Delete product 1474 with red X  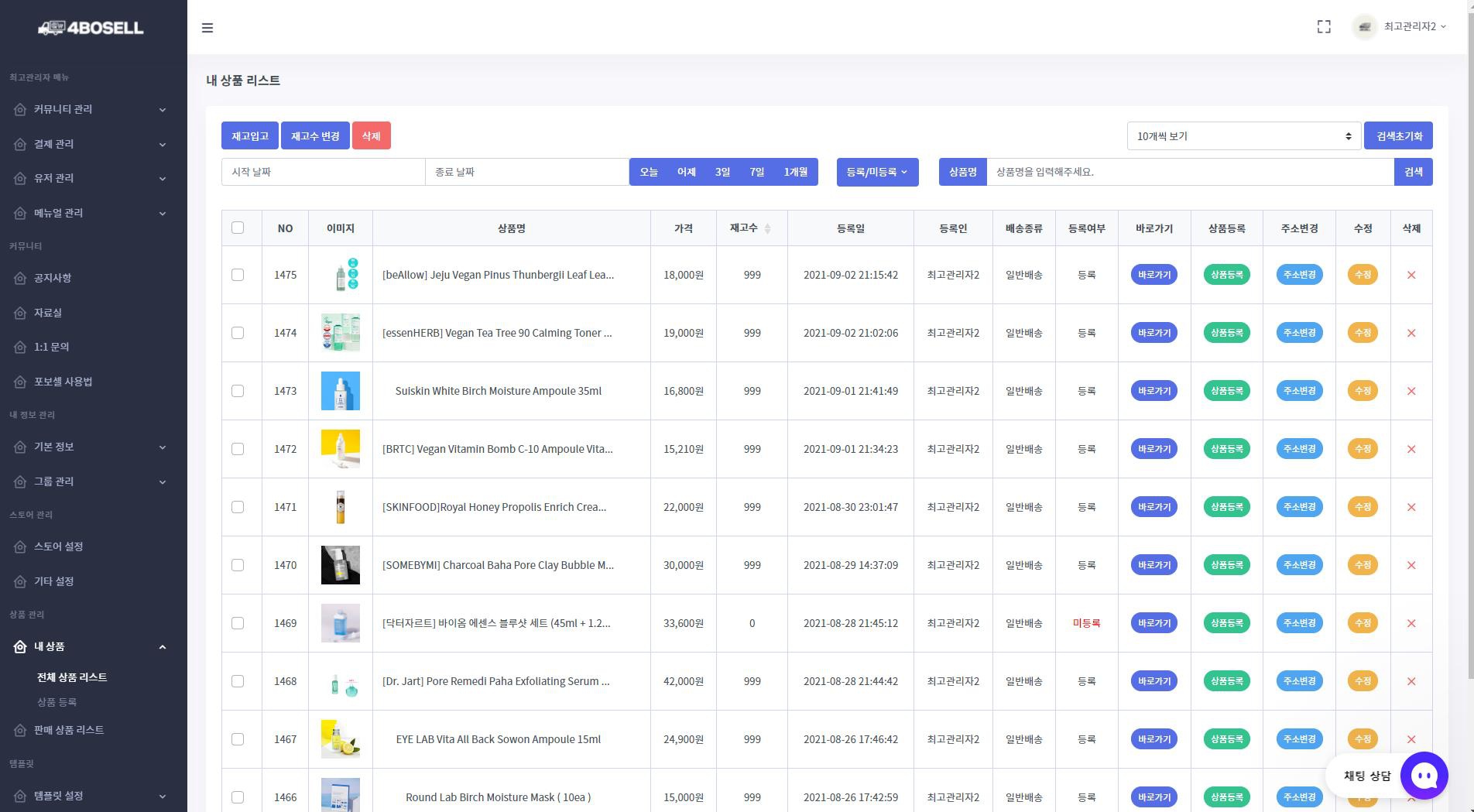(1411, 333)
